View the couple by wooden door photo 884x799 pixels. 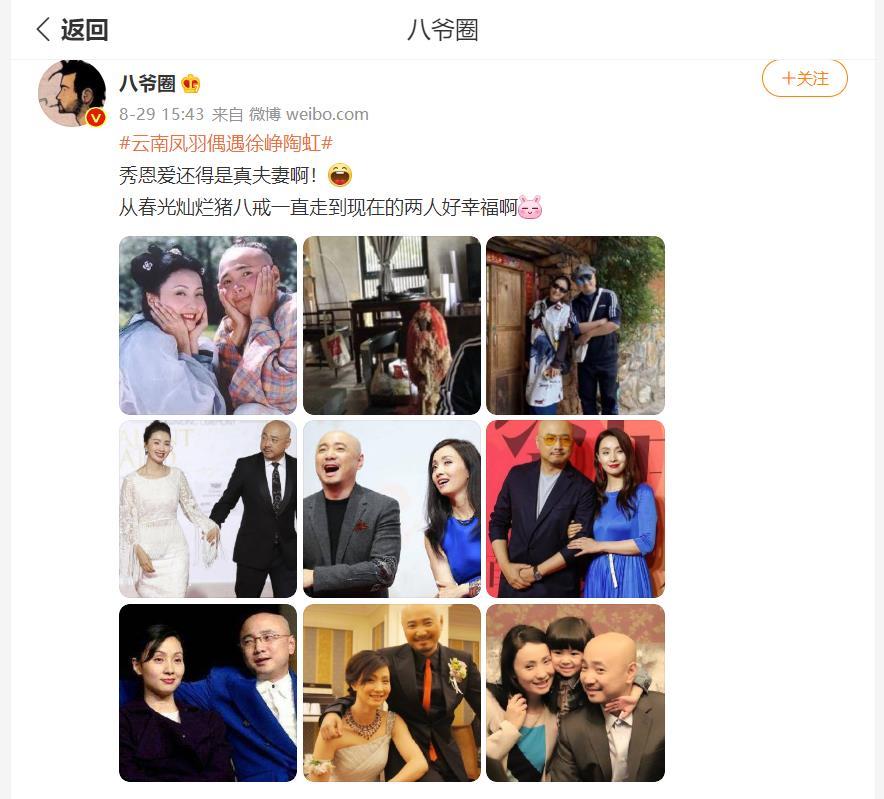pos(576,325)
